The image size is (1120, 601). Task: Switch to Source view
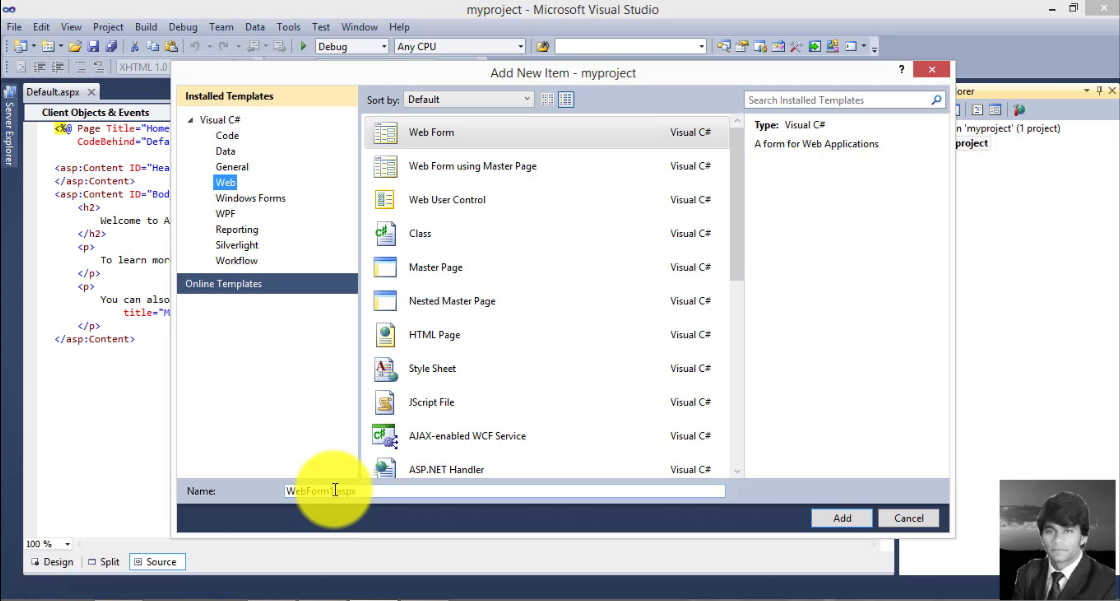(157, 562)
